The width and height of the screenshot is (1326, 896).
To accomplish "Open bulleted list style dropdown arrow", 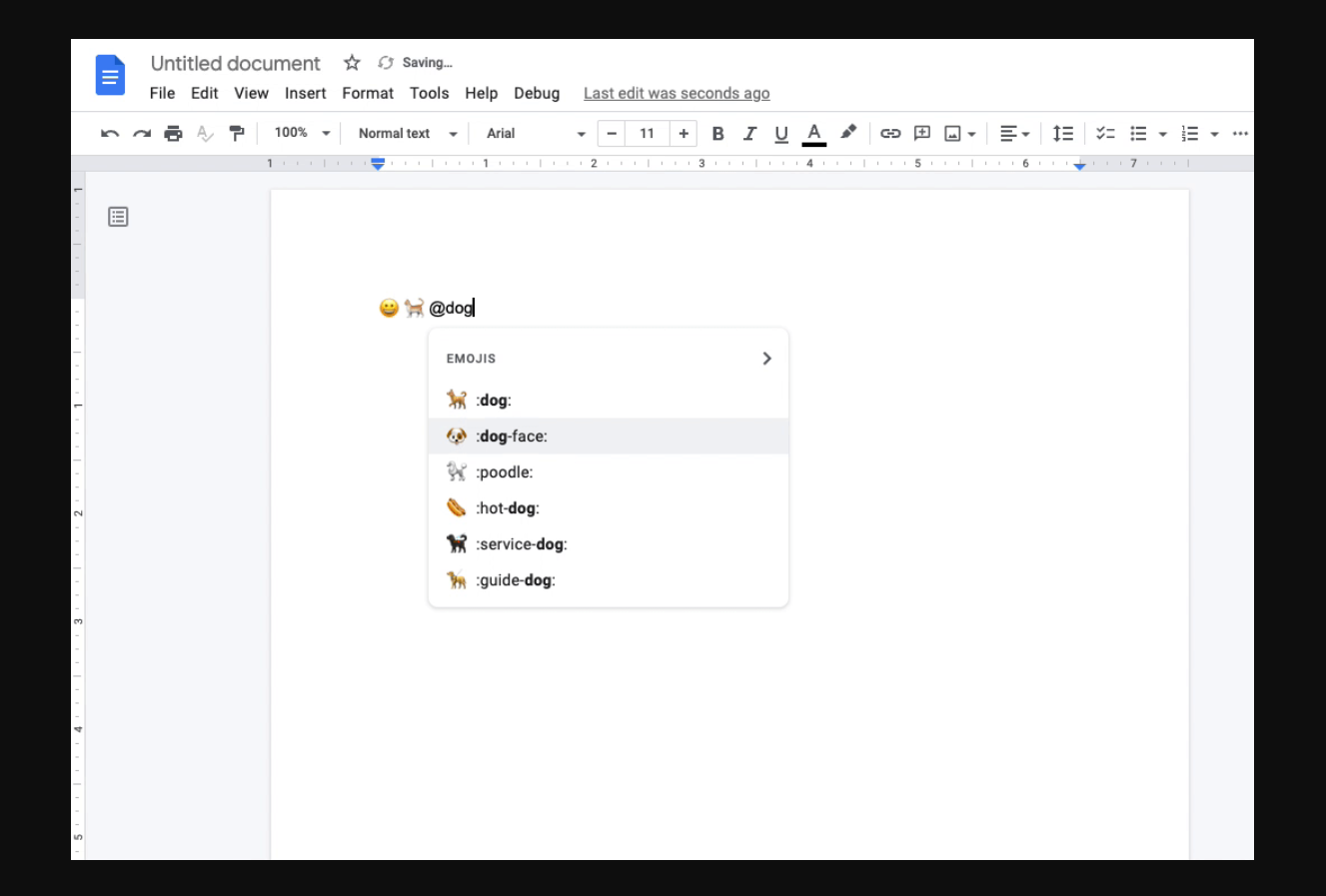I will (1162, 134).
